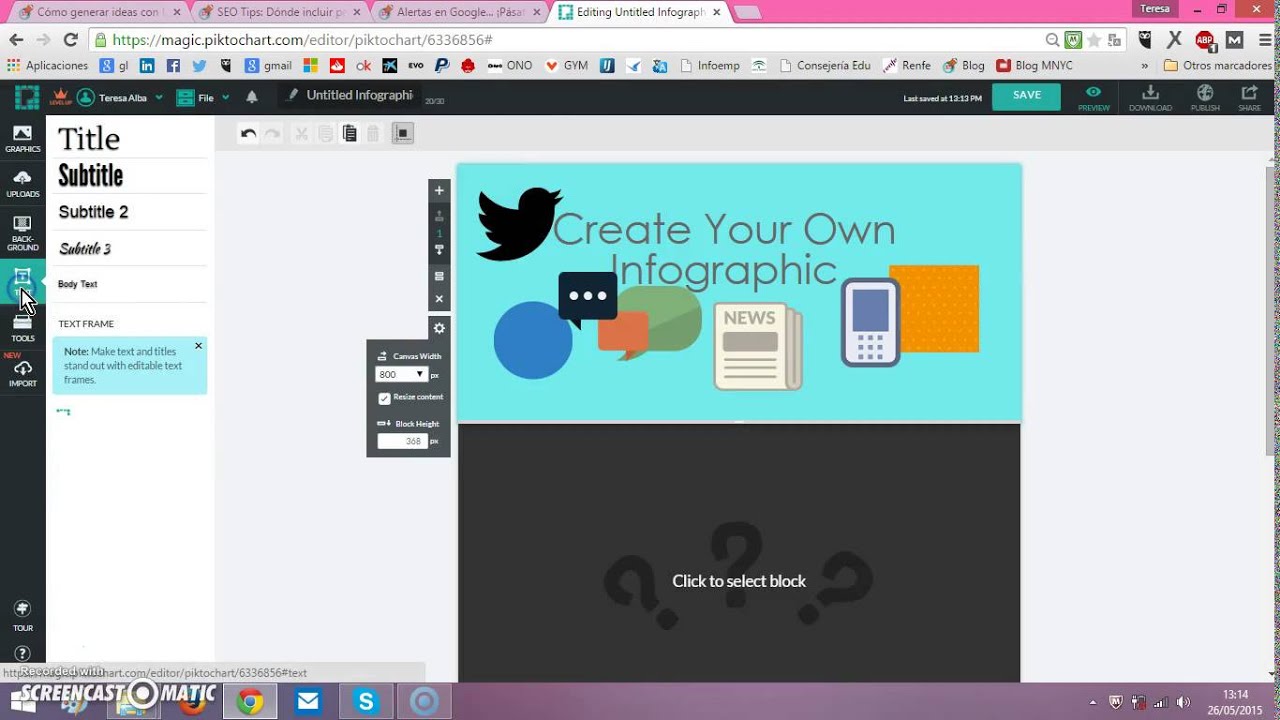This screenshot has width=1280, height=720.
Task: Toggle block settings gear
Action: point(439,328)
